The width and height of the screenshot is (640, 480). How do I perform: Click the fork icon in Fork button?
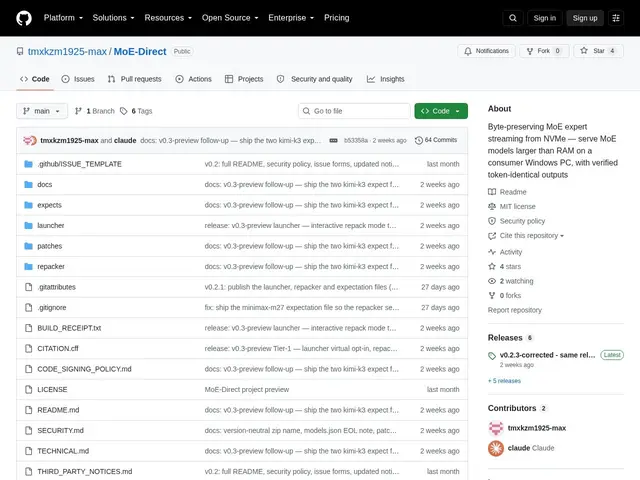530,51
